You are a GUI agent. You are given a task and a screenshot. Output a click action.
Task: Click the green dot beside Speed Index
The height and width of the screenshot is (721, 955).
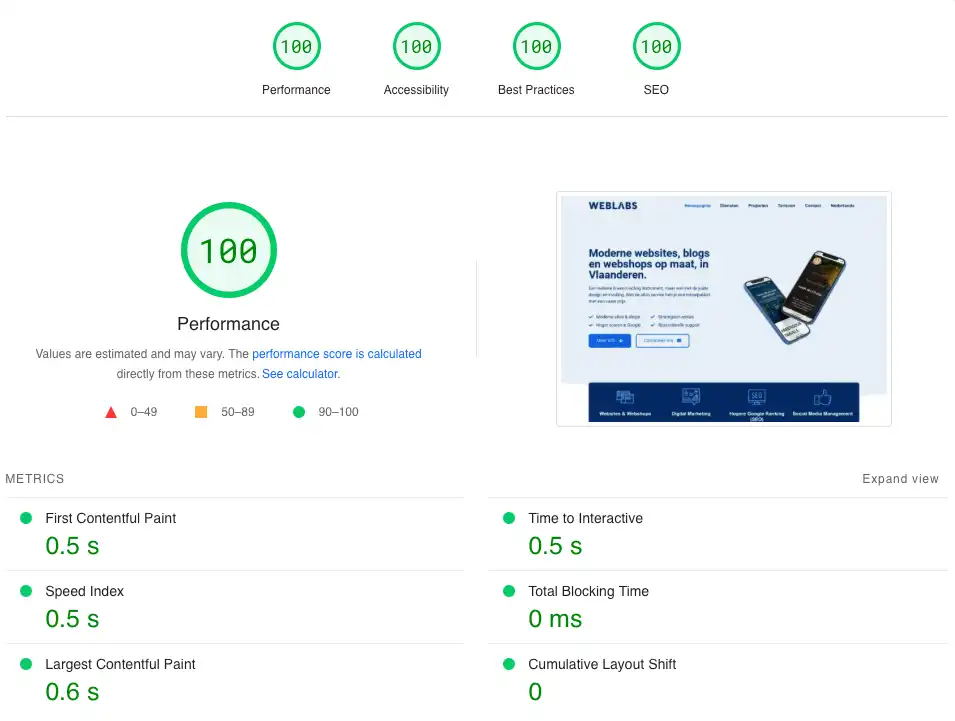tap(26, 591)
